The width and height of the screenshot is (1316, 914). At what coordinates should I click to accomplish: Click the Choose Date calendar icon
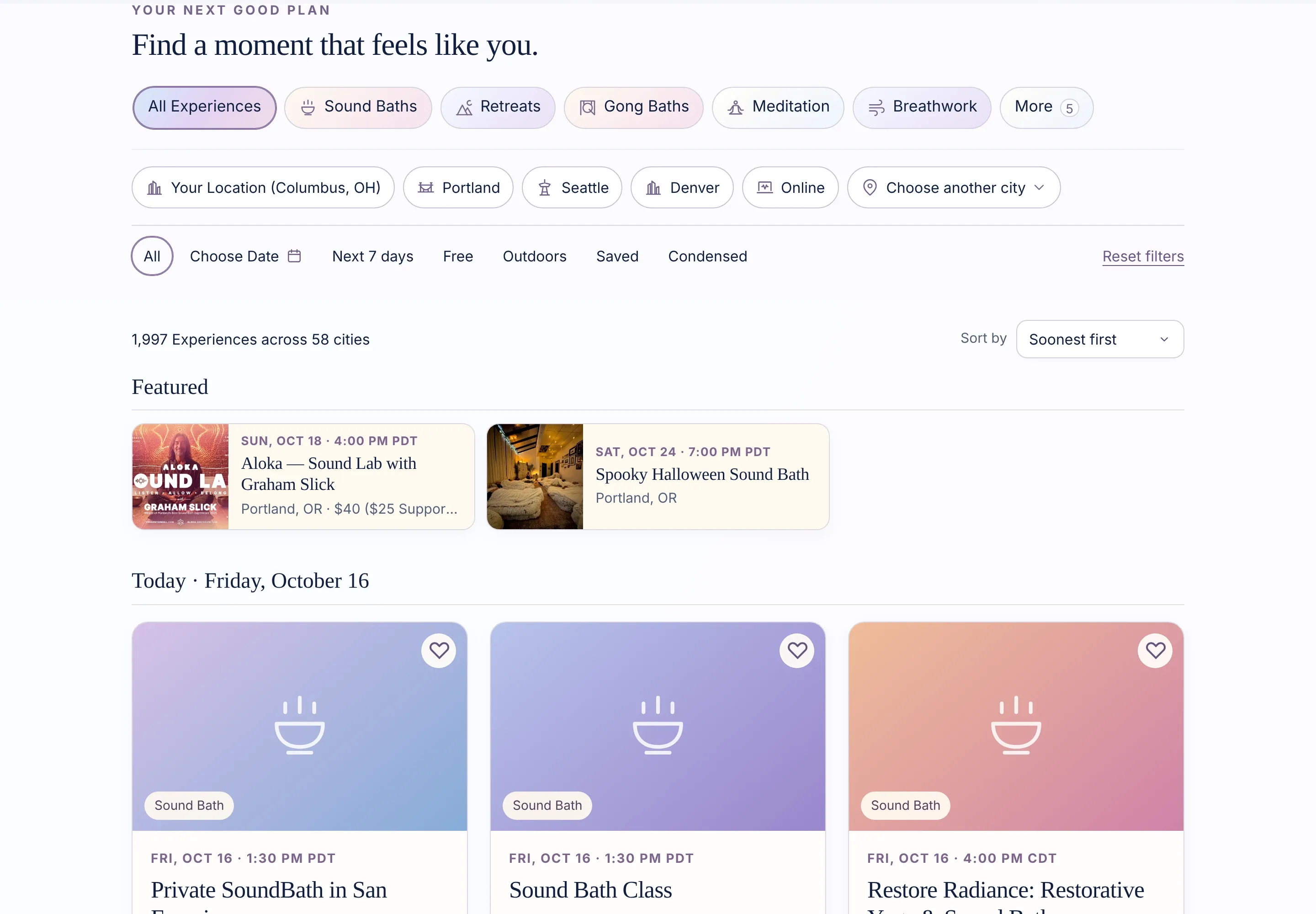click(294, 255)
